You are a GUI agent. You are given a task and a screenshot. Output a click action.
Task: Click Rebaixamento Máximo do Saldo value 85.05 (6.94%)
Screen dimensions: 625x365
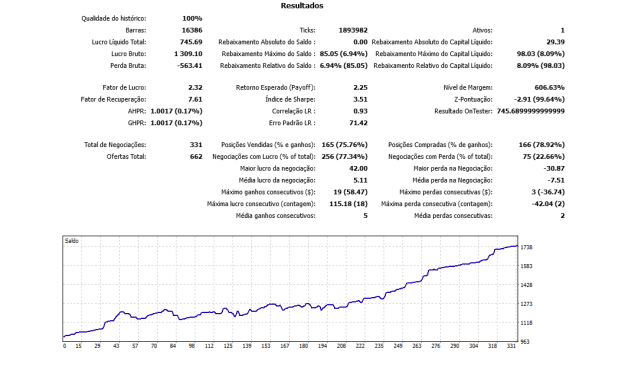click(x=344, y=54)
